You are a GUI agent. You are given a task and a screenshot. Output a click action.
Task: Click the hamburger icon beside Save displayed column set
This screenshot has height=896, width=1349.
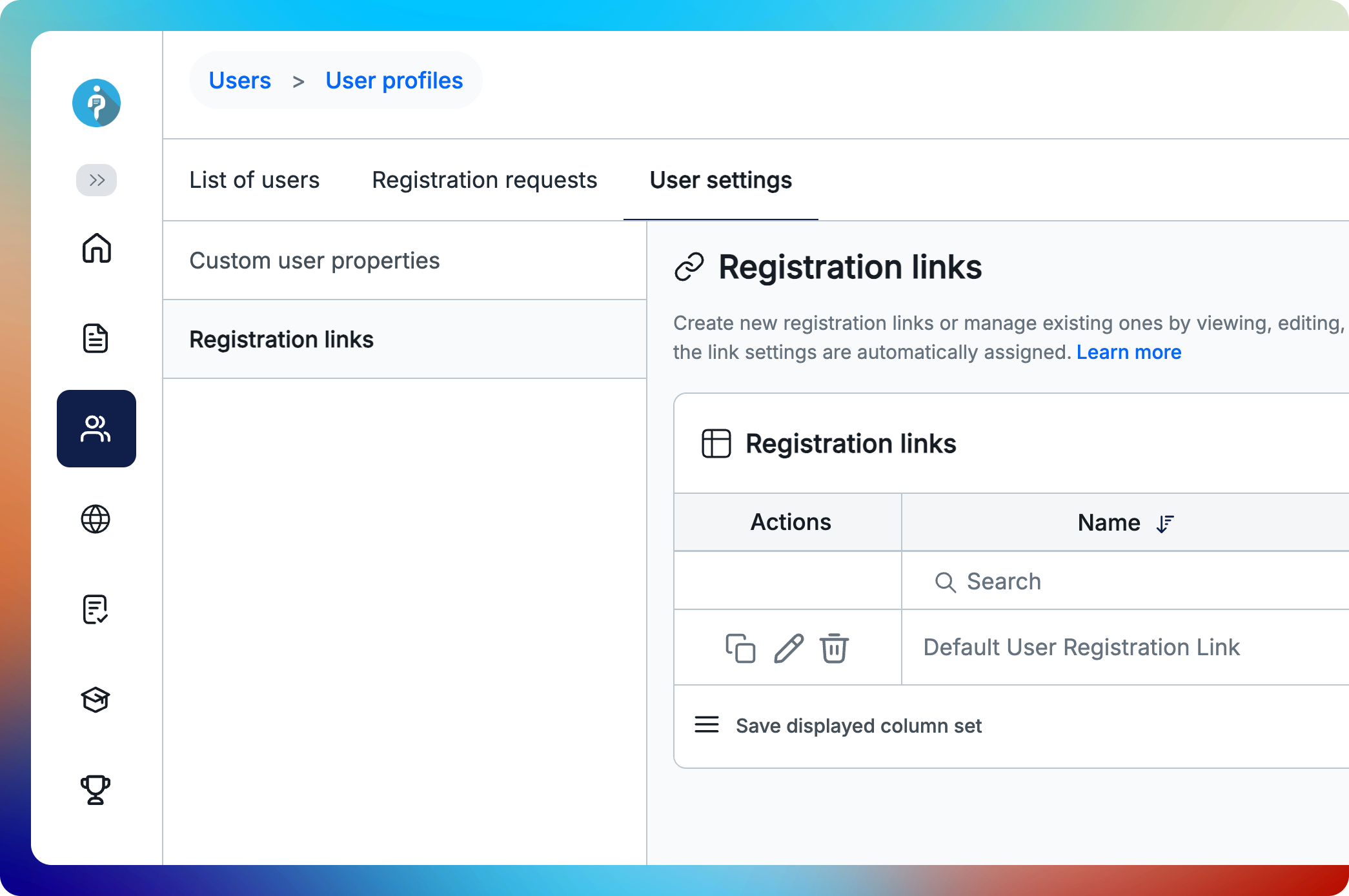[706, 725]
